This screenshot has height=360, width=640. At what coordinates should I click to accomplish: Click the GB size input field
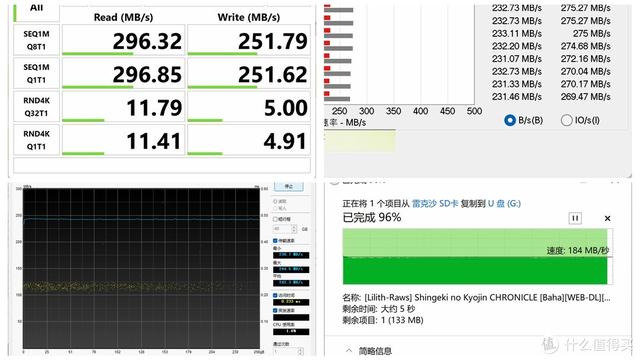tap(283, 229)
